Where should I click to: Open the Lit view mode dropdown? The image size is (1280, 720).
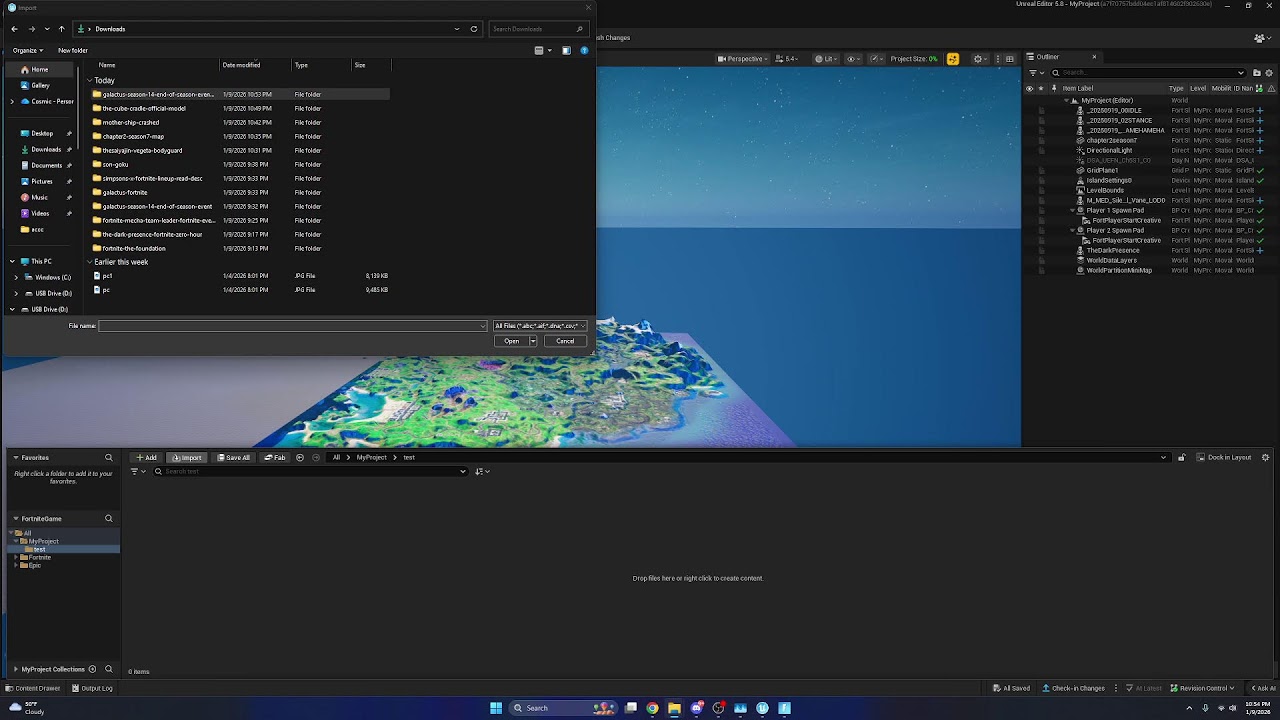tap(825, 59)
